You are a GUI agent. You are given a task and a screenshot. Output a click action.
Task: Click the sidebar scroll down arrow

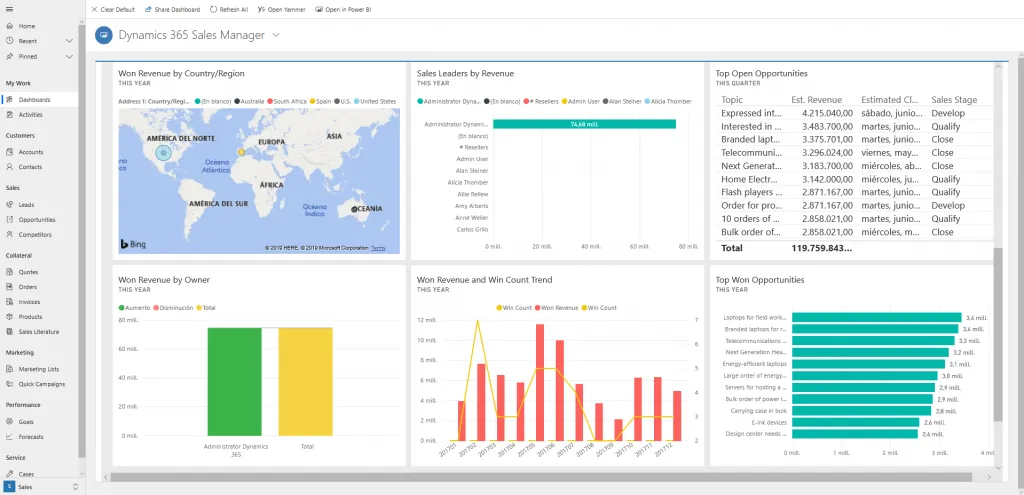(82, 474)
